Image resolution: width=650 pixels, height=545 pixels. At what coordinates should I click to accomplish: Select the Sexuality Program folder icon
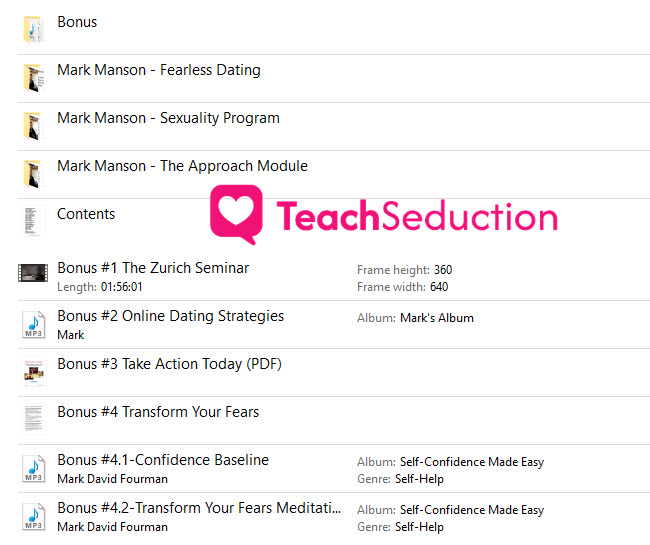pyautogui.click(x=34, y=126)
